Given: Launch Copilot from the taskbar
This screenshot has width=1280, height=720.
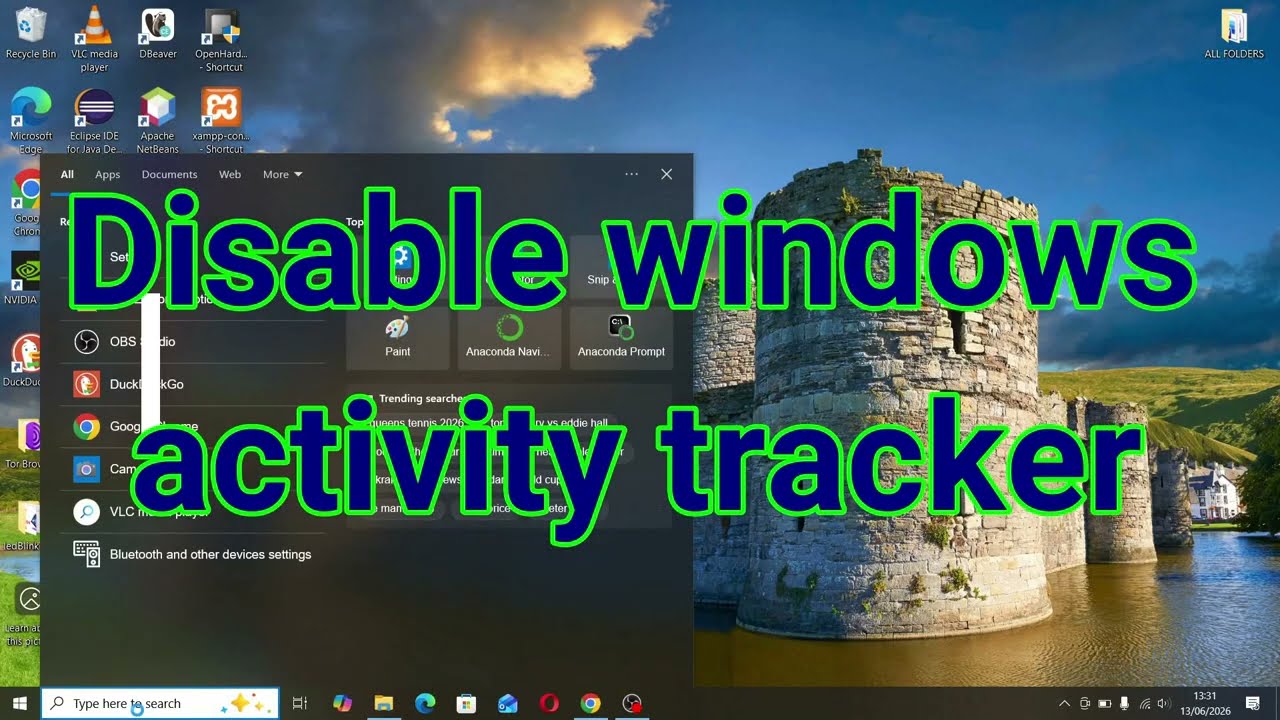Looking at the screenshot, I should coord(342,703).
